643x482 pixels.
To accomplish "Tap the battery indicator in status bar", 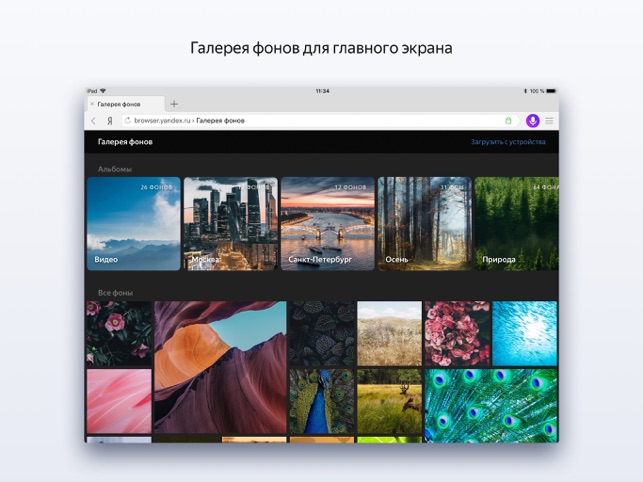I will click(551, 91).
